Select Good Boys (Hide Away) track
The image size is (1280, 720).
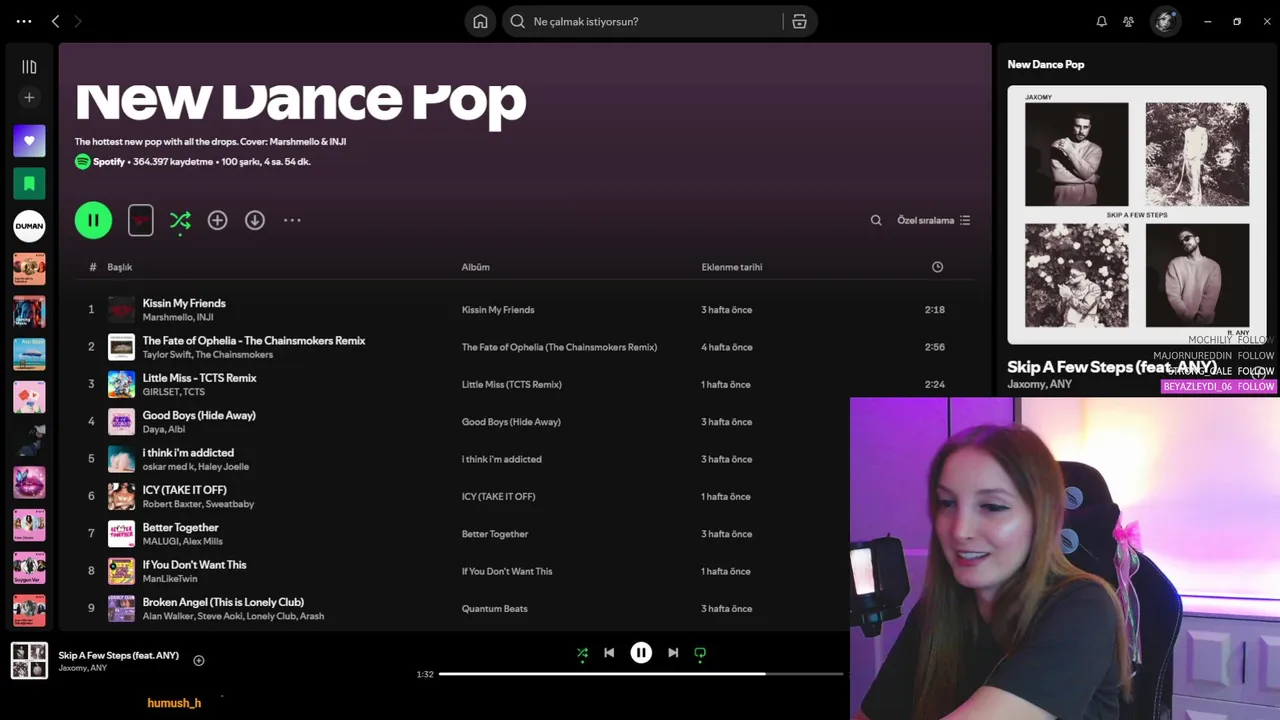coord(199,415)
